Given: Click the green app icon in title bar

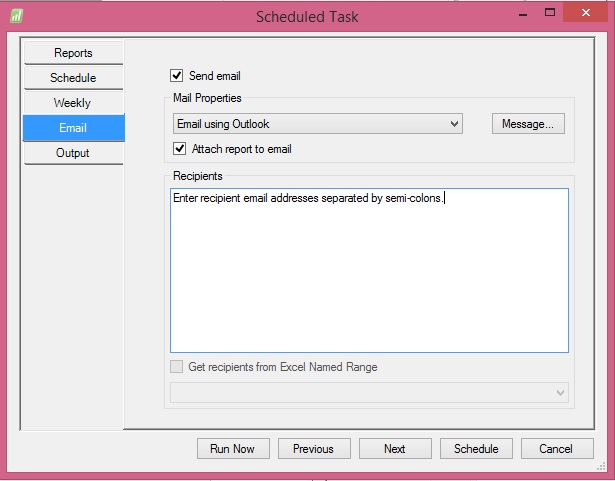Looking at the screenshot, I should click(x=15, y=15).
